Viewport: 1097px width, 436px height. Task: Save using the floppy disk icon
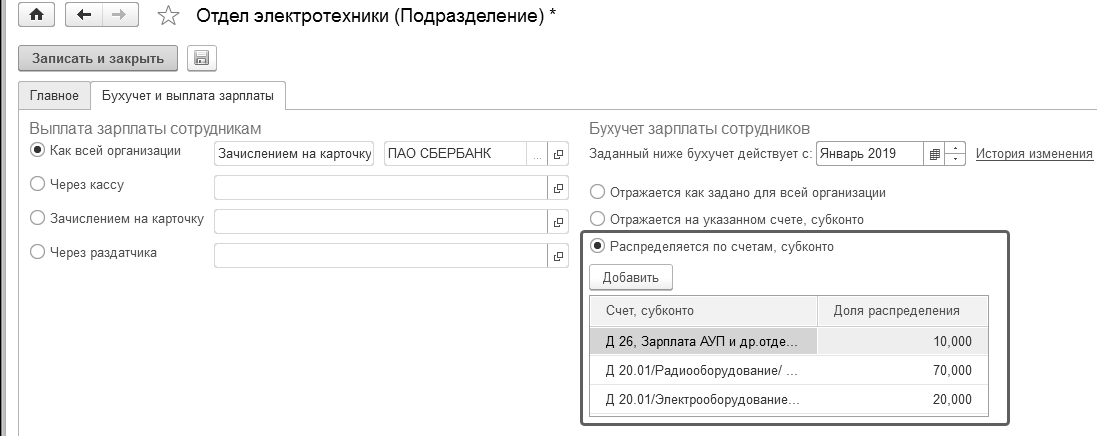pyautogui.click(x=201, y=58)
